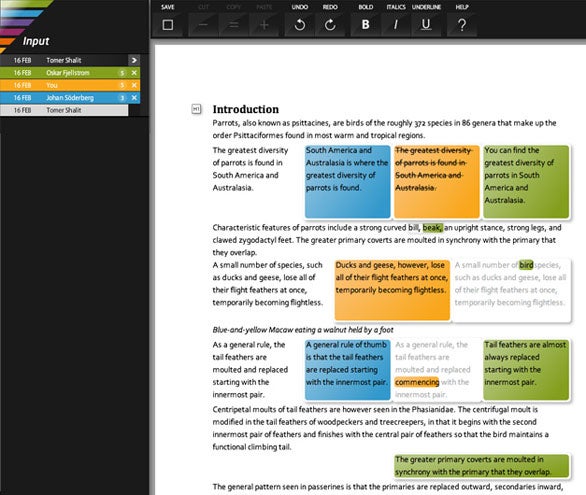Toggle italics formatting with the I button
Screen dimensions: 586x495
click(396, 25)
